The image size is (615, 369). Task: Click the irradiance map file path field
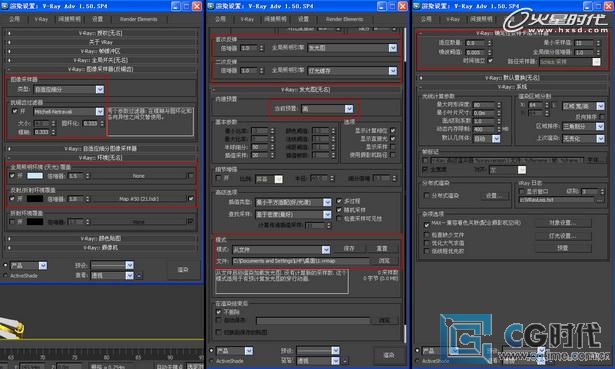300,261
